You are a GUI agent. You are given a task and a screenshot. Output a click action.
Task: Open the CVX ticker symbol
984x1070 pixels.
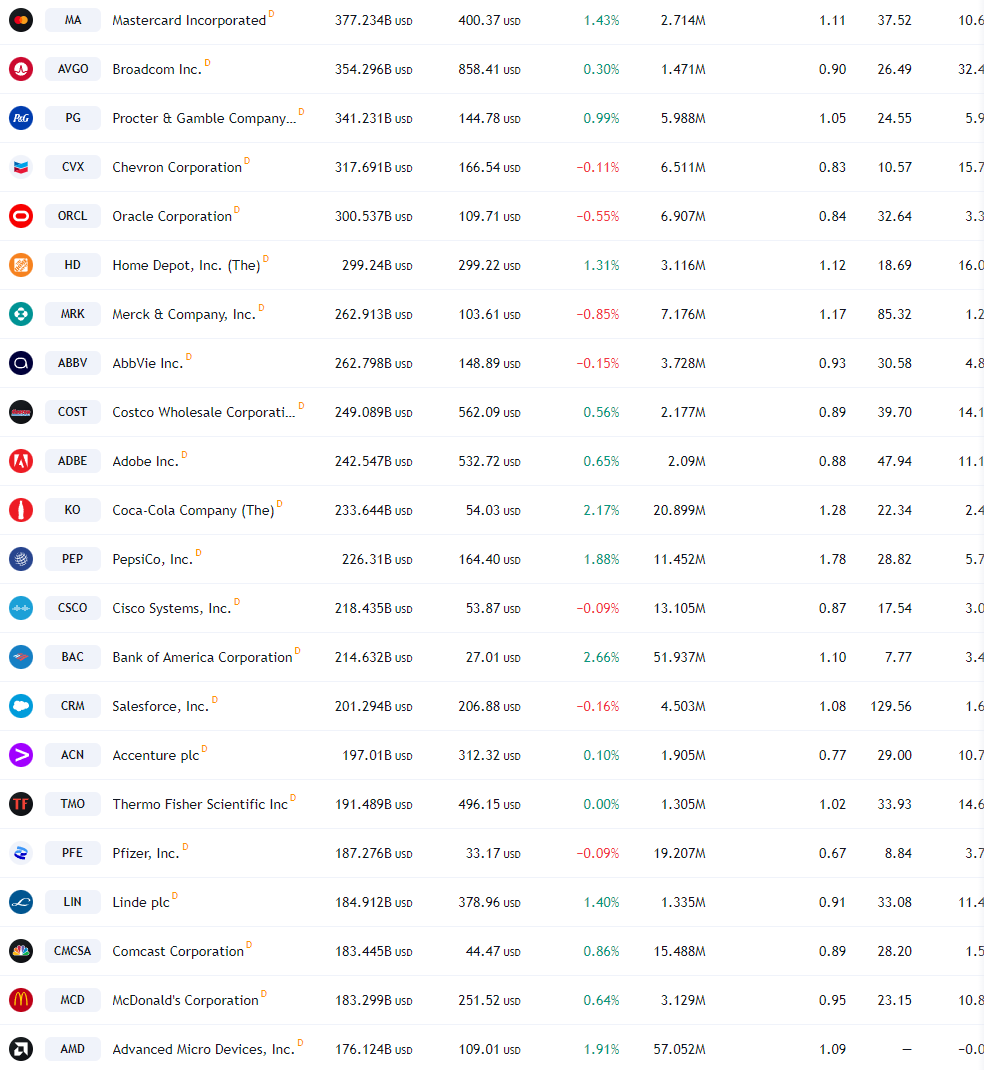tap(72, 167)
